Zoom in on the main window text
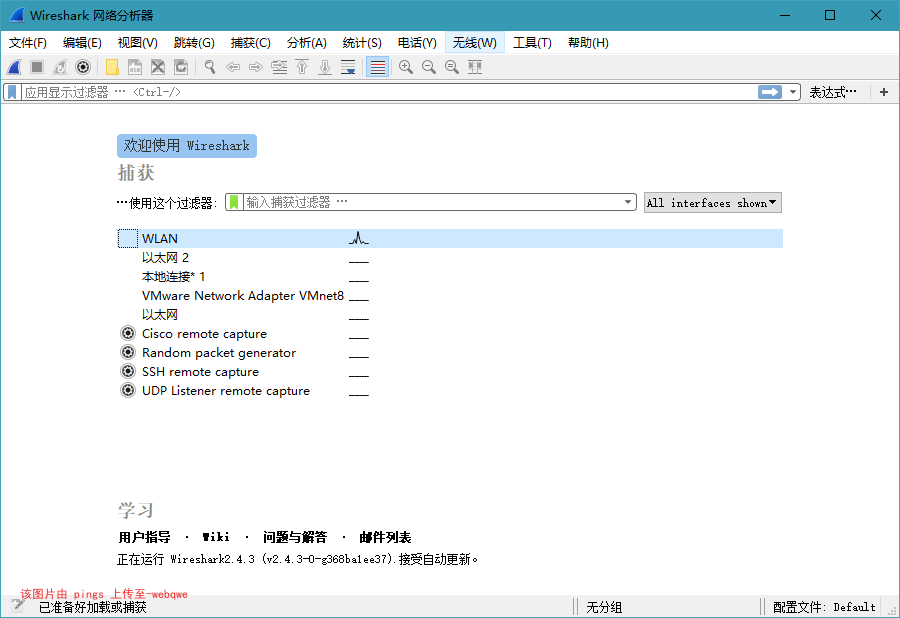Screen dimensions: 900x618 coord(406,67)
